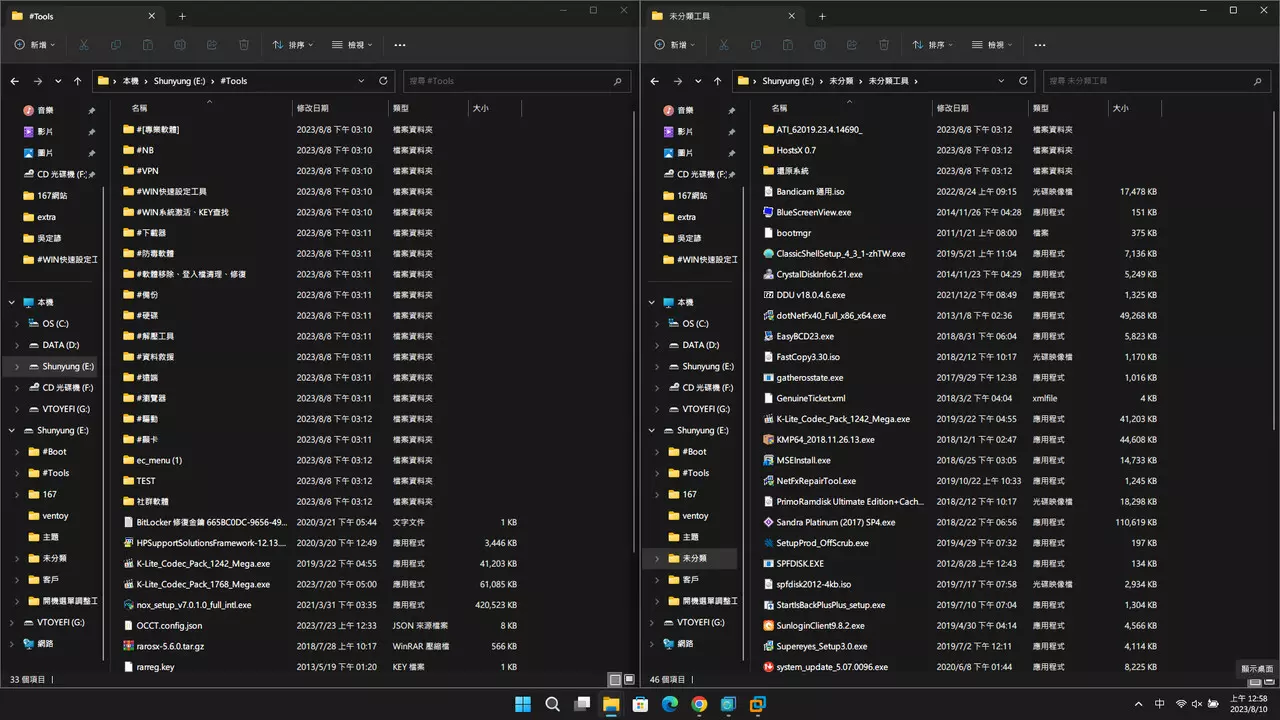Open 檢視 view dropdown in 未分類工具 window

992,45
